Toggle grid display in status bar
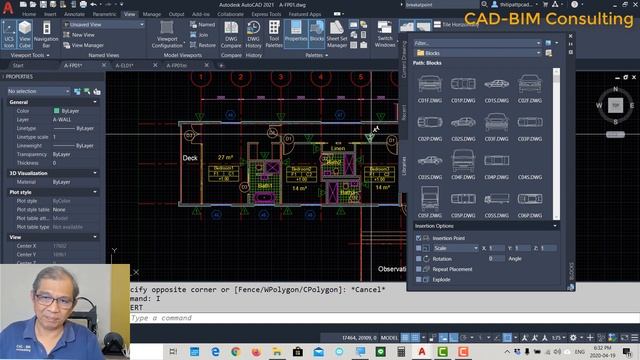This screenshot has height=360, width=640. (x=405, y=338)
